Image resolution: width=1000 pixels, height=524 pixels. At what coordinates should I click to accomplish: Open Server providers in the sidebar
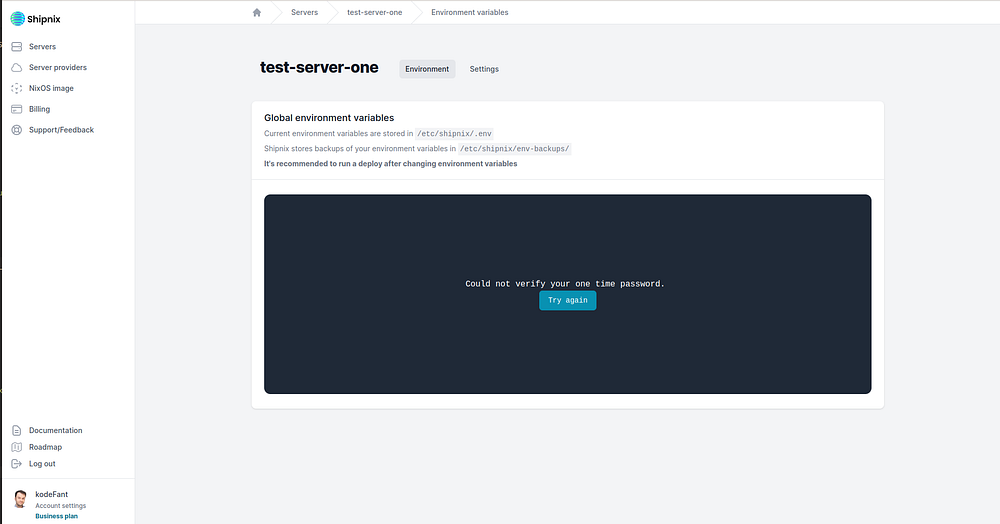[x=57, y=68]
